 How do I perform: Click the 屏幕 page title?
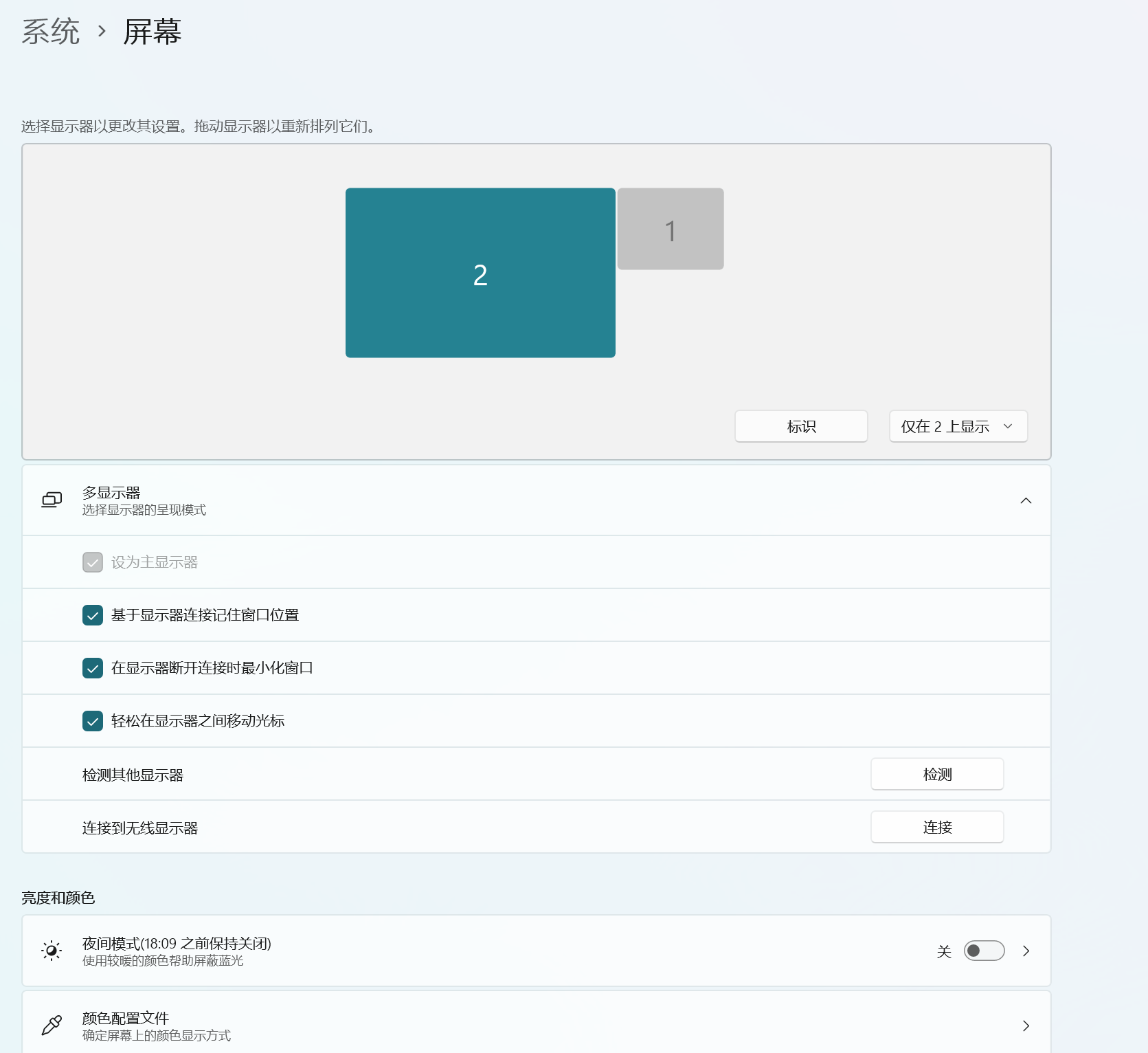point(153,32)
